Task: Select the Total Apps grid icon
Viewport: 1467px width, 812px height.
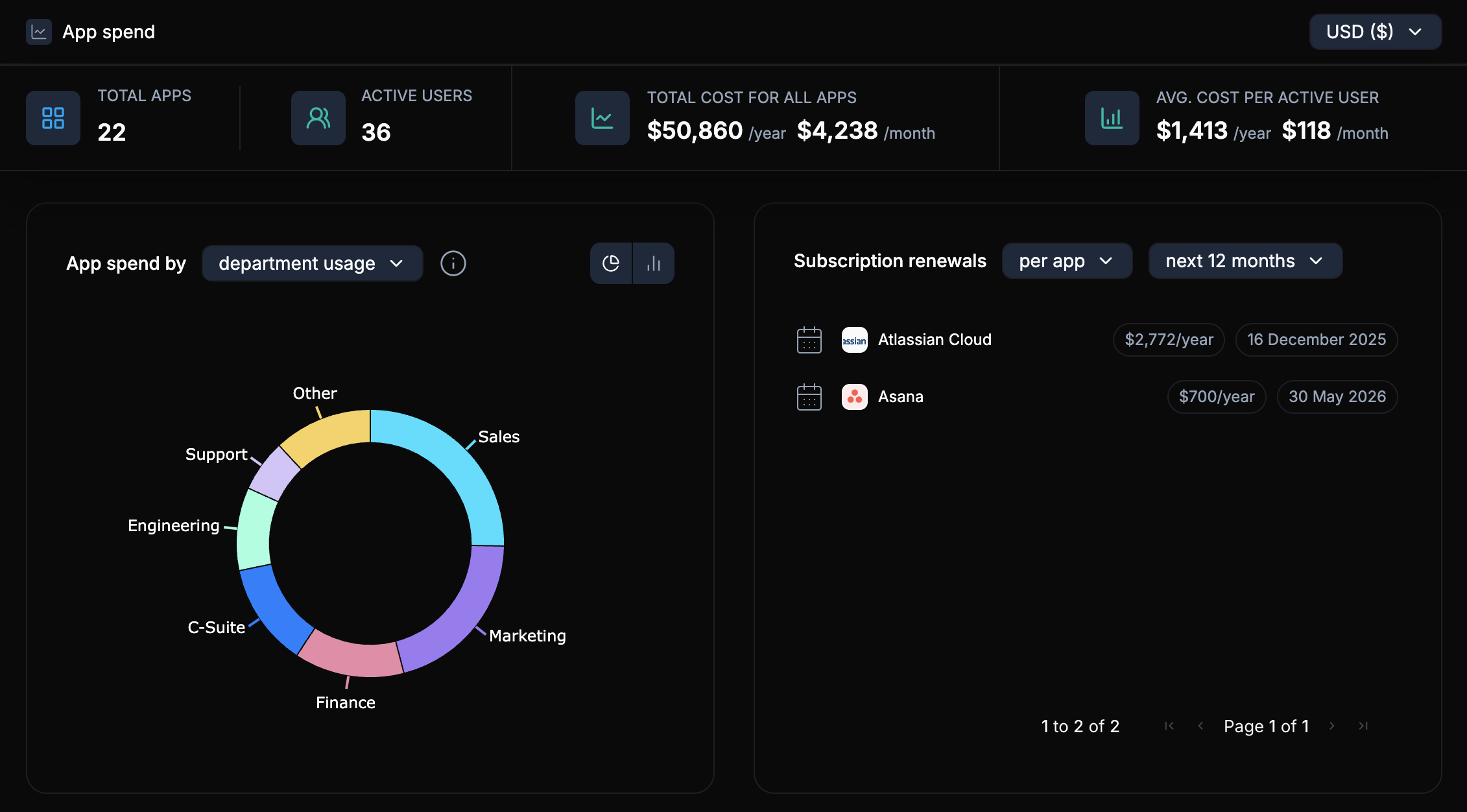Action: 53,117
